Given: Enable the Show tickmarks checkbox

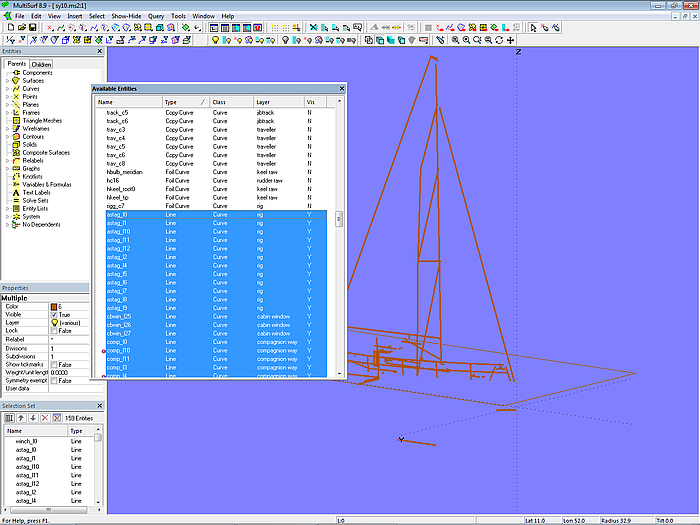Looking at the screenshot, I should [x=54, y=364].
